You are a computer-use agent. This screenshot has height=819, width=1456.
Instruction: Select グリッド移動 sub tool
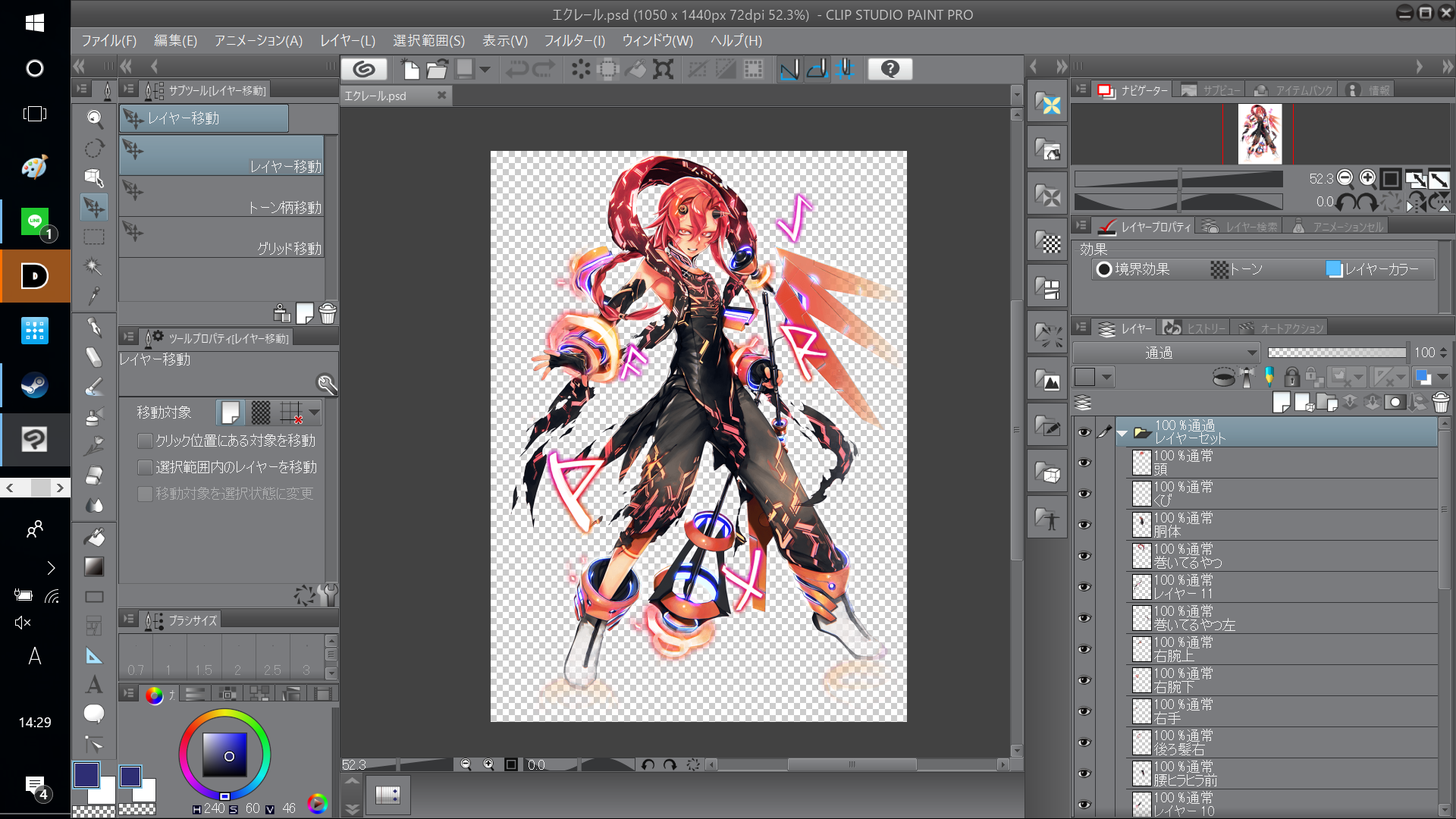pyautogui.click(x=222, y=237)
